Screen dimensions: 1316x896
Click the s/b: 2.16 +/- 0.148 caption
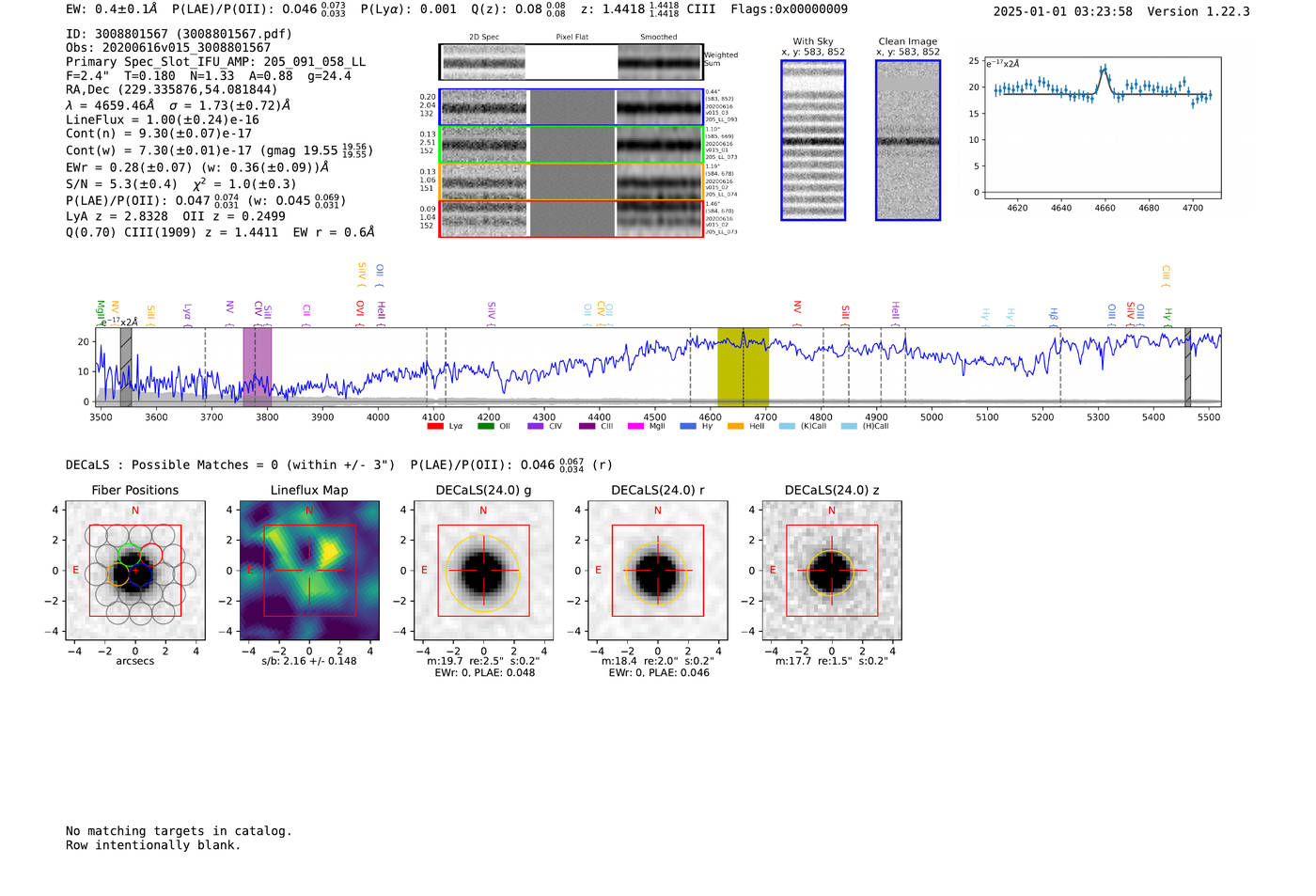(309, 661)
